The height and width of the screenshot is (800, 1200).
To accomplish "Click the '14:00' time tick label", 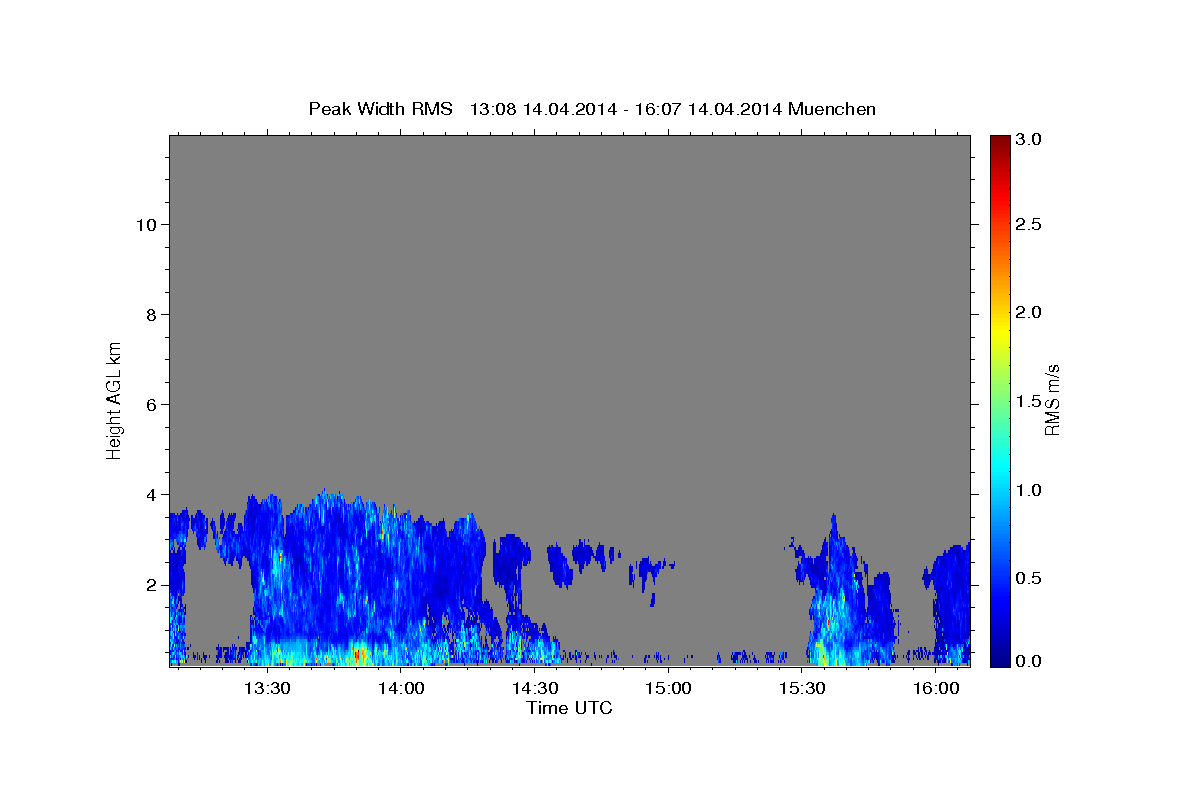I will 400,688.
